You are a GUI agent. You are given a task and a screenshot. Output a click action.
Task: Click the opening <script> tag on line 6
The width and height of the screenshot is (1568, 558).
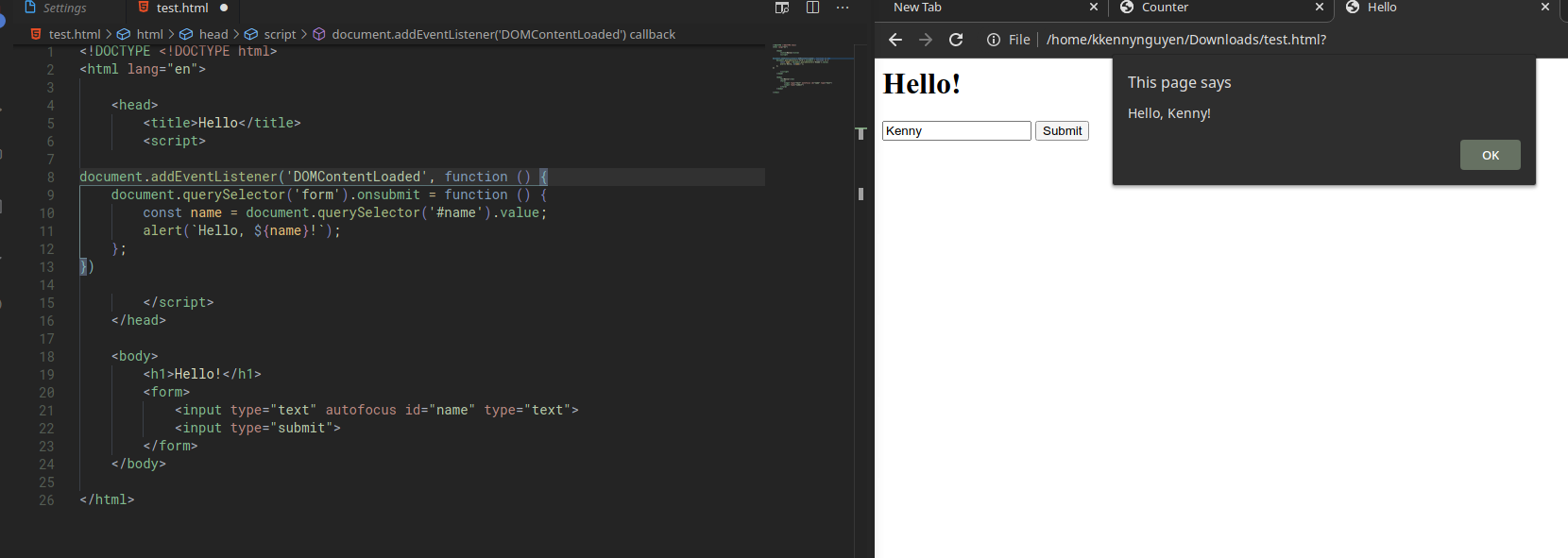175,142
